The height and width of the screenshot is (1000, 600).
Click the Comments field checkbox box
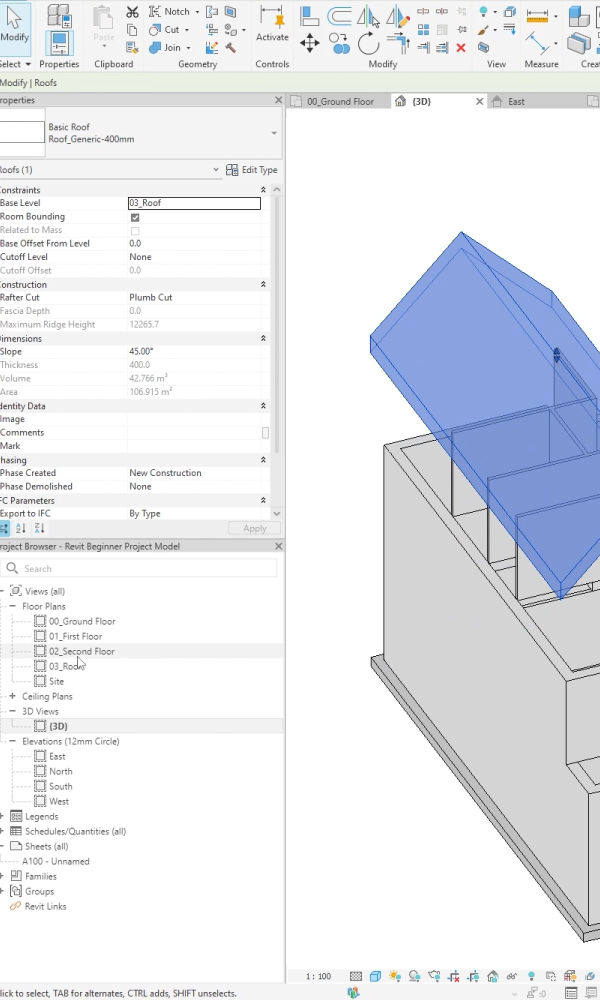pos(265,433)
